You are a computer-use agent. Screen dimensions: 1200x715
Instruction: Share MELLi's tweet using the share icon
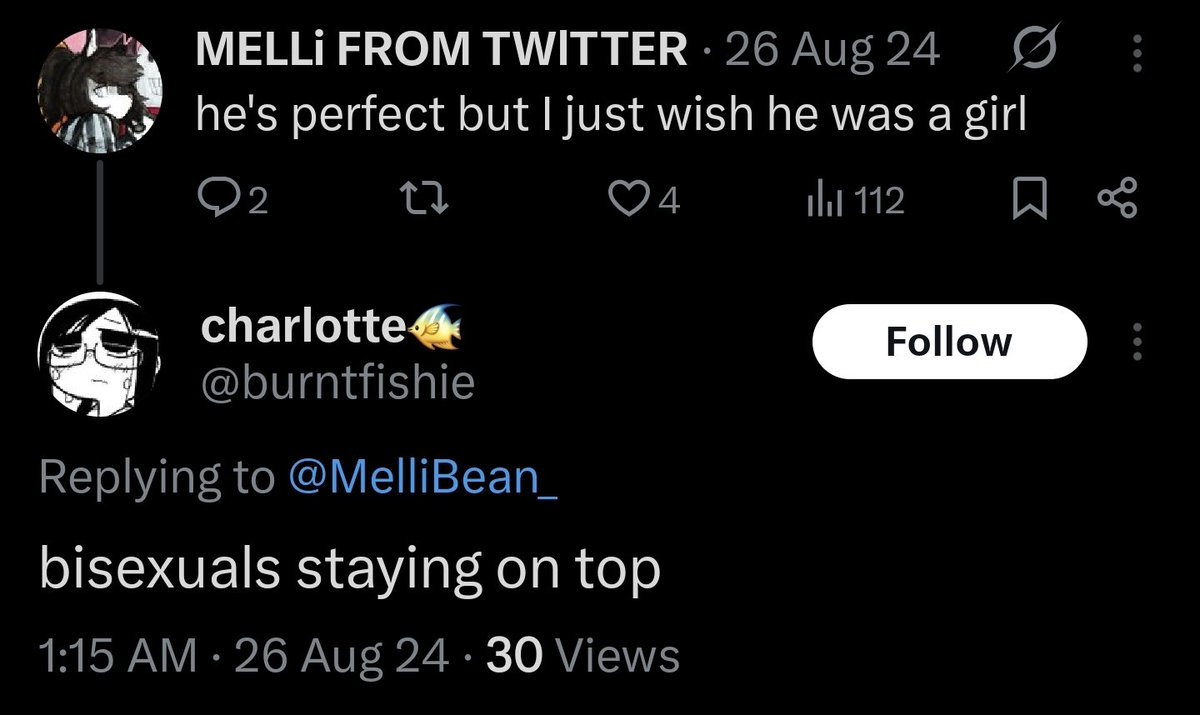[x=1117, y=202]
